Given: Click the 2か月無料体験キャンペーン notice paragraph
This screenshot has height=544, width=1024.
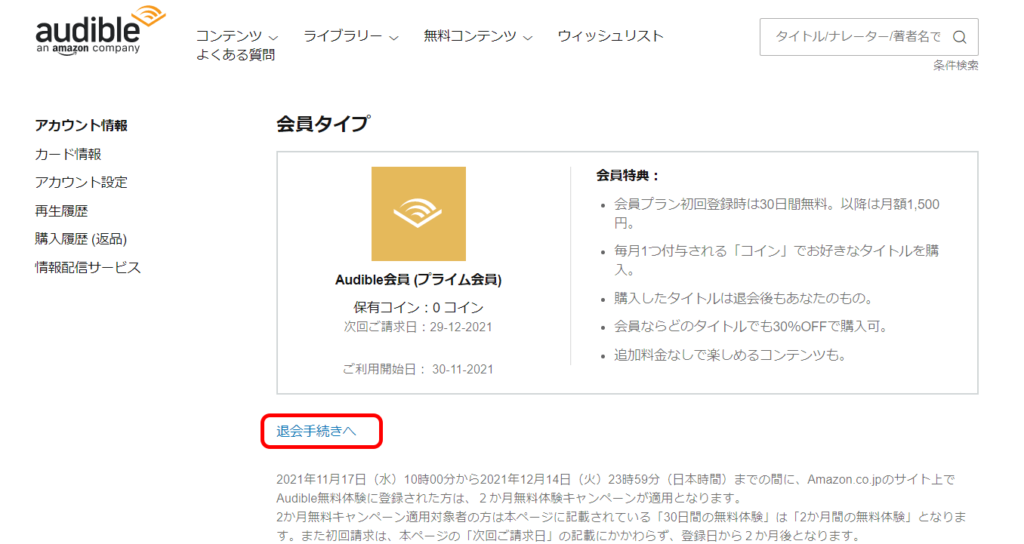Looking at the screenshot, I should click(621, 507).
